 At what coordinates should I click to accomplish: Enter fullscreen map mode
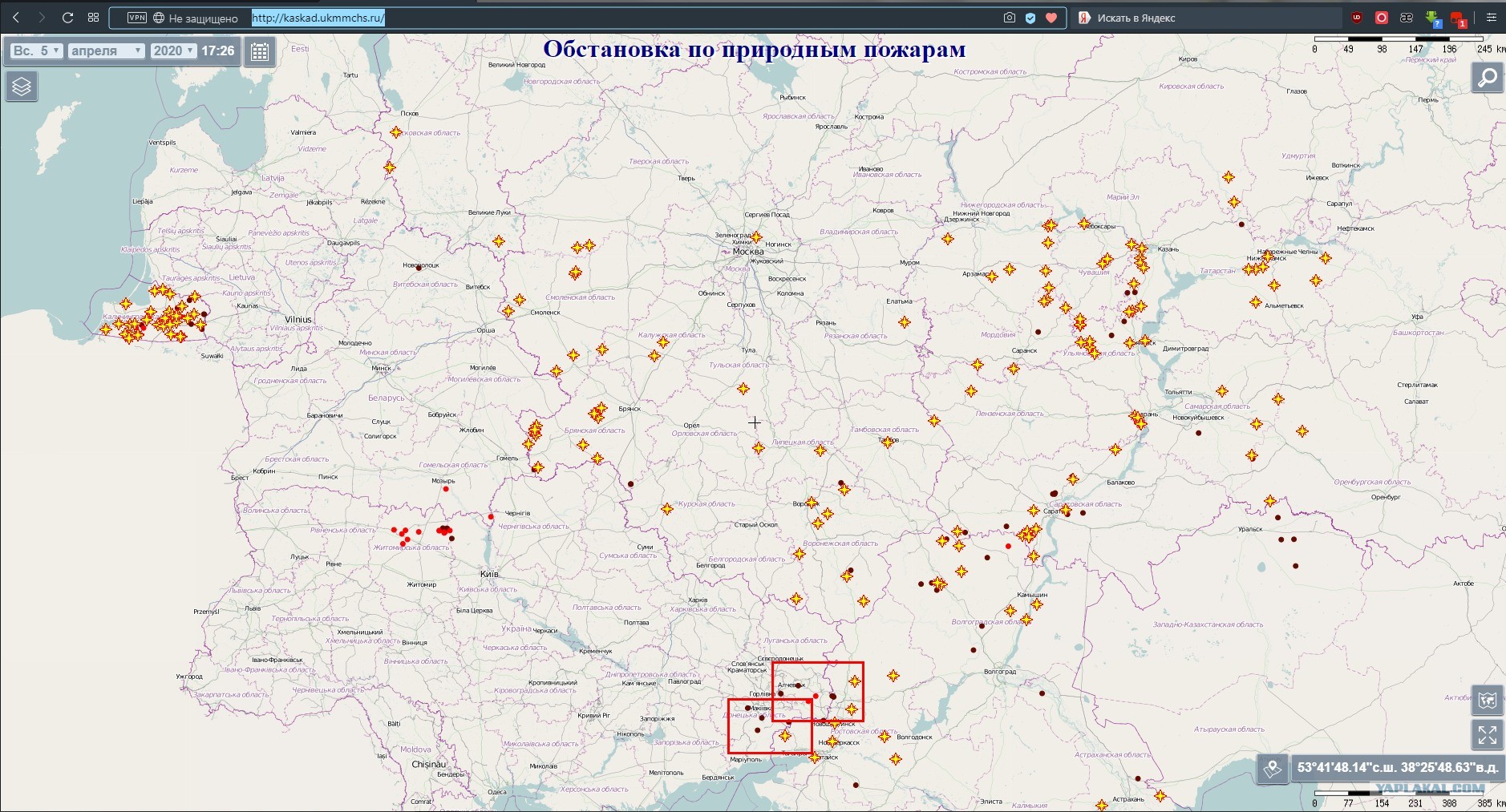click(x=1488, y=734)
